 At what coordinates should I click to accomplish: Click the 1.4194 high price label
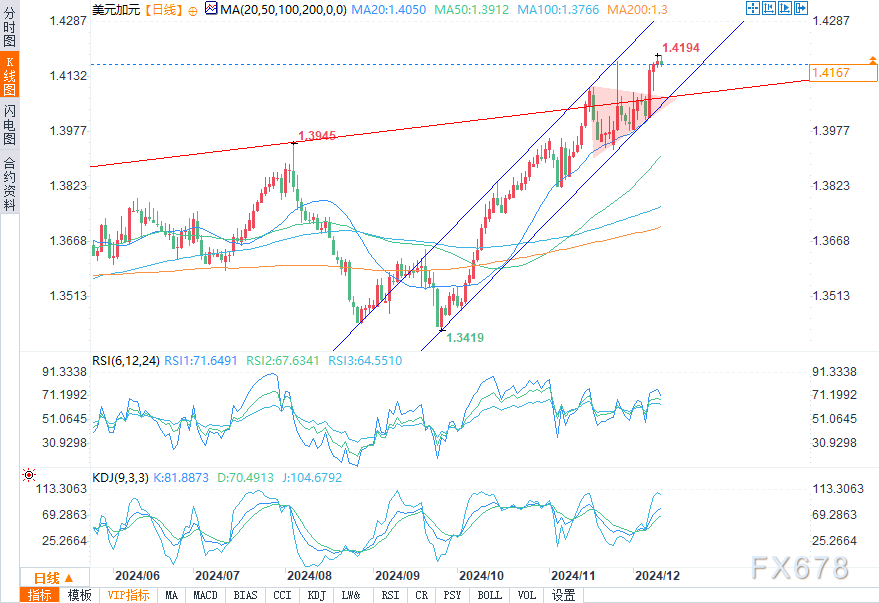681,48
